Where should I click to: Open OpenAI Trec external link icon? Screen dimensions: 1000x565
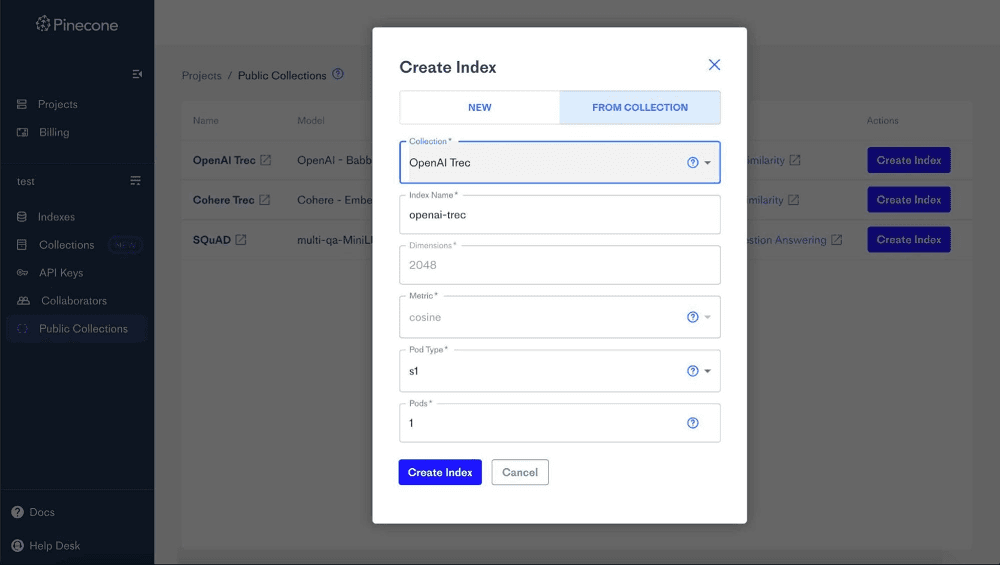[x=265, y=160]
